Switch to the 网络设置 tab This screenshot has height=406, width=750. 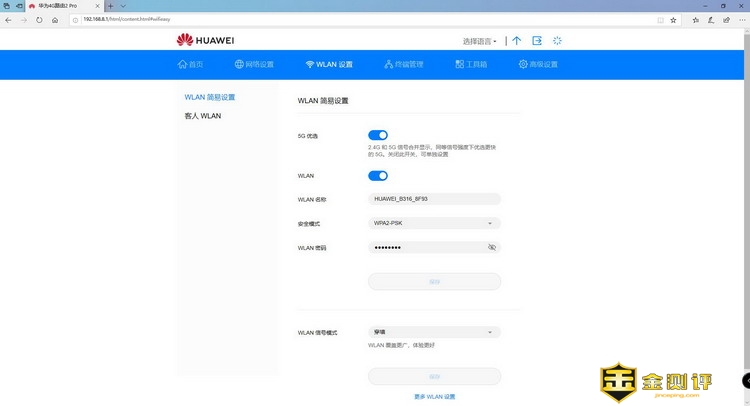254,64
